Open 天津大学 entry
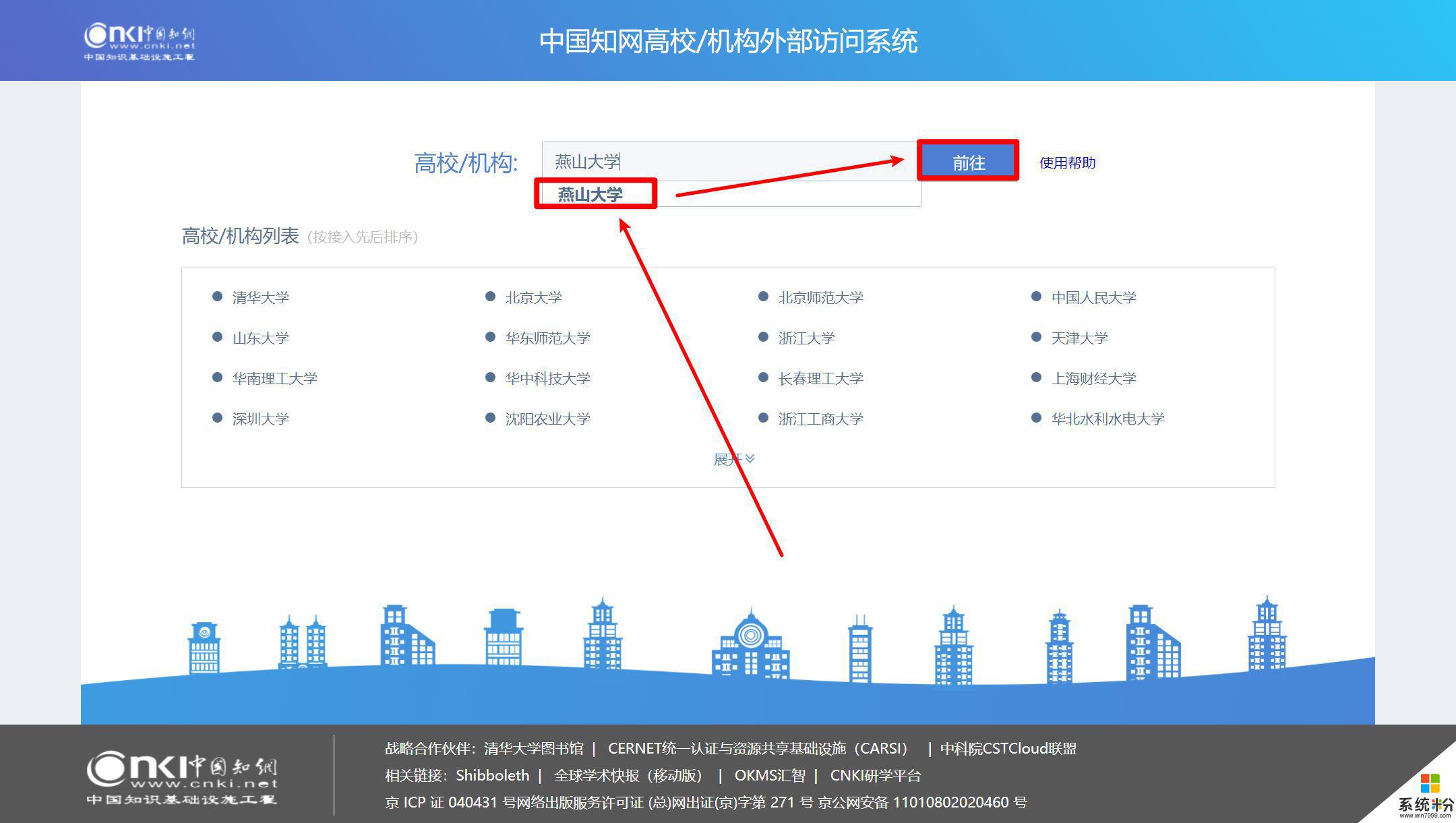The image size is (1456, 823). coord(1079,338)
